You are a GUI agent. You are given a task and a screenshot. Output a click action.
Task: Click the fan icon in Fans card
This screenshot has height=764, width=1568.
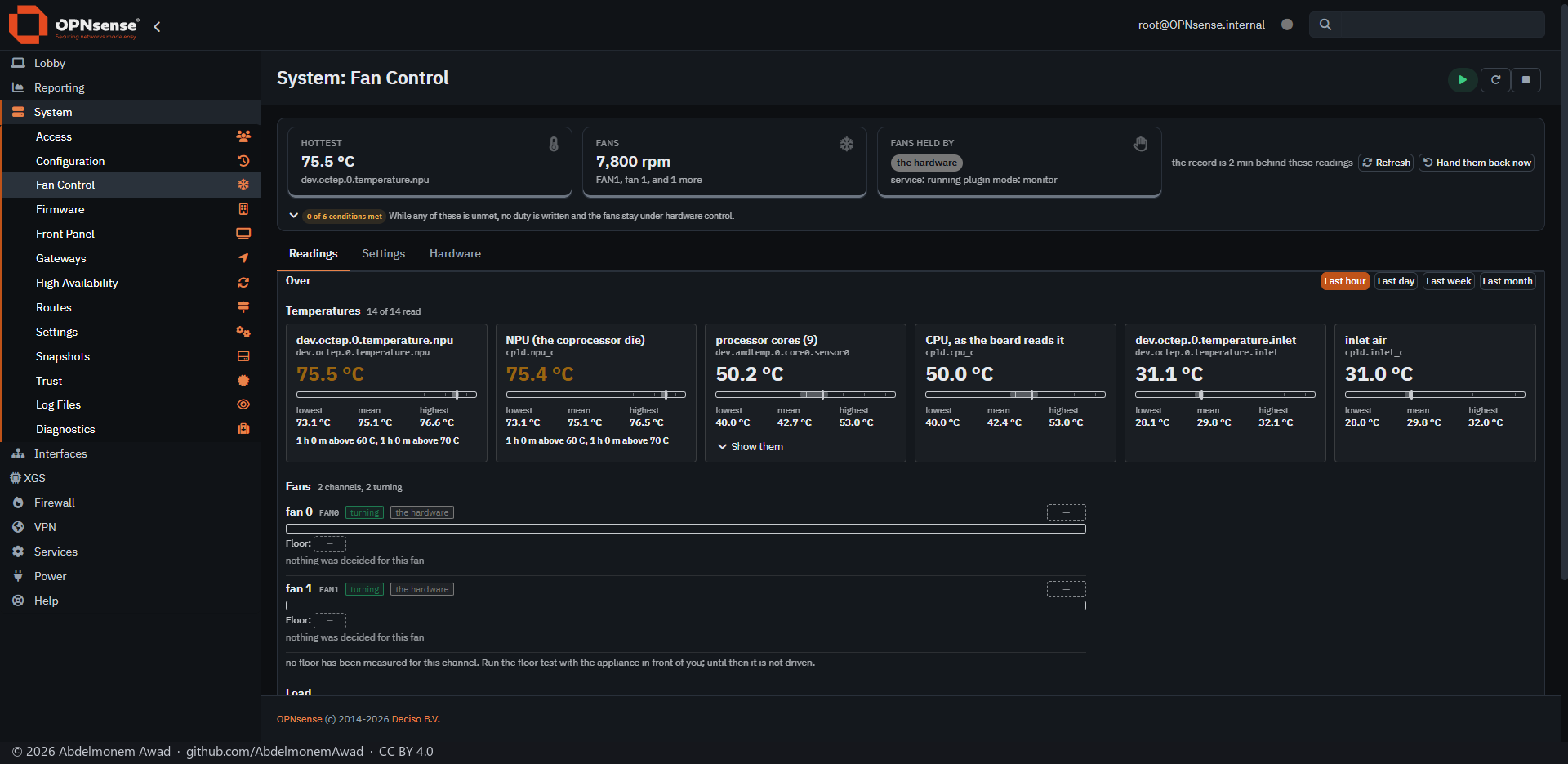click(x=847, y=144)
